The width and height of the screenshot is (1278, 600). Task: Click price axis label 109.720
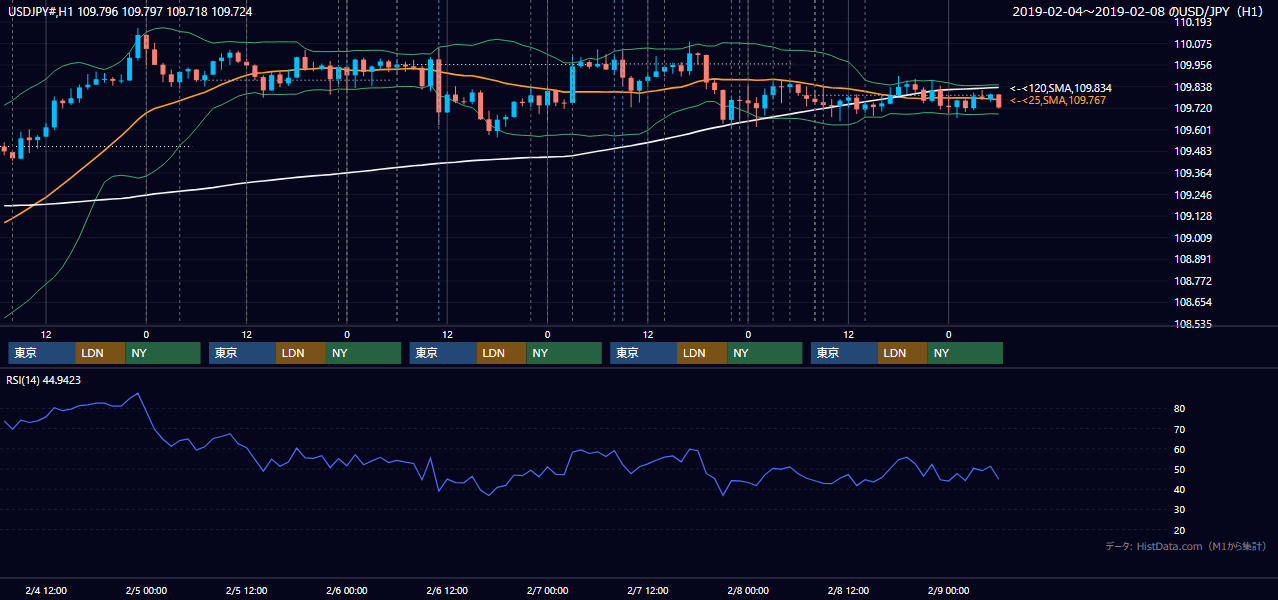[1193, 108]
